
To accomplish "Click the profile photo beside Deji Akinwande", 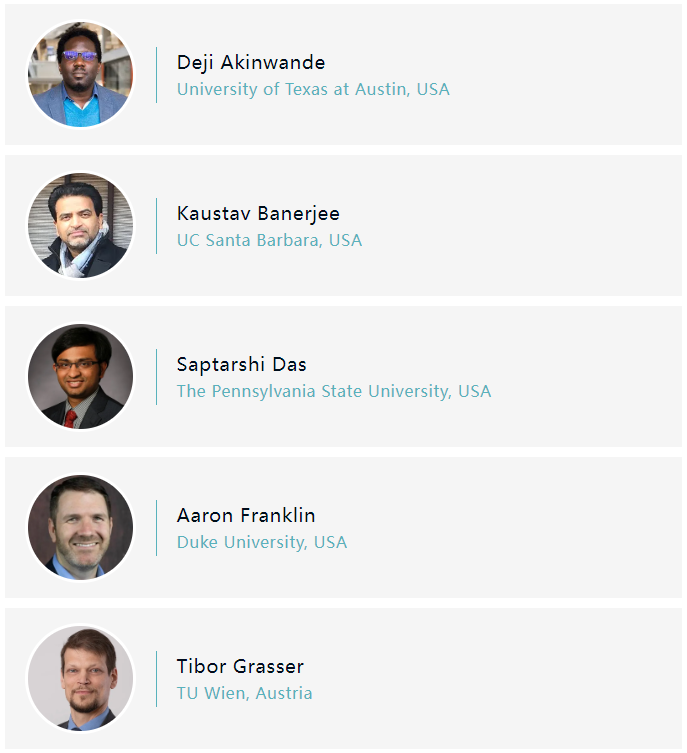I will coord(80,75).
